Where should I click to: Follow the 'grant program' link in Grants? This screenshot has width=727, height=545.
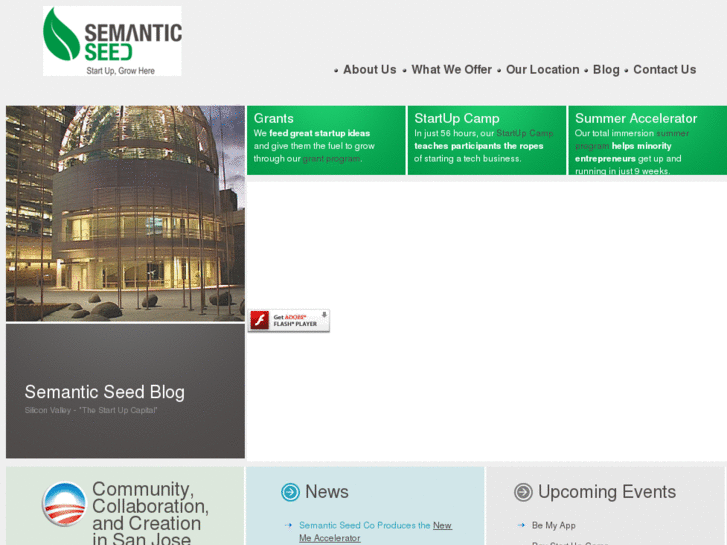coord(331,159)
